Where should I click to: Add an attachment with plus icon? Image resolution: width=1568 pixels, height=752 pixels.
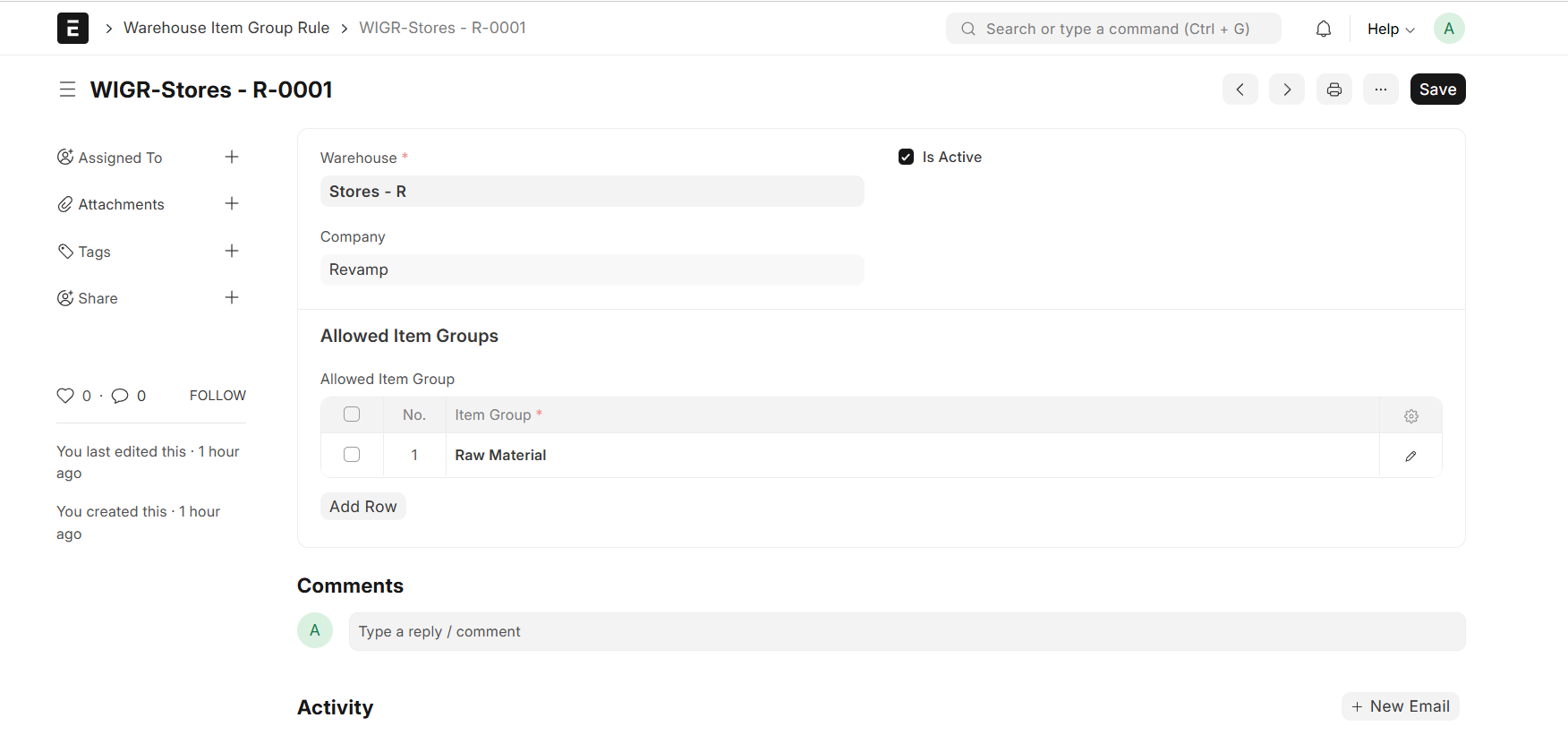point(232,204)
